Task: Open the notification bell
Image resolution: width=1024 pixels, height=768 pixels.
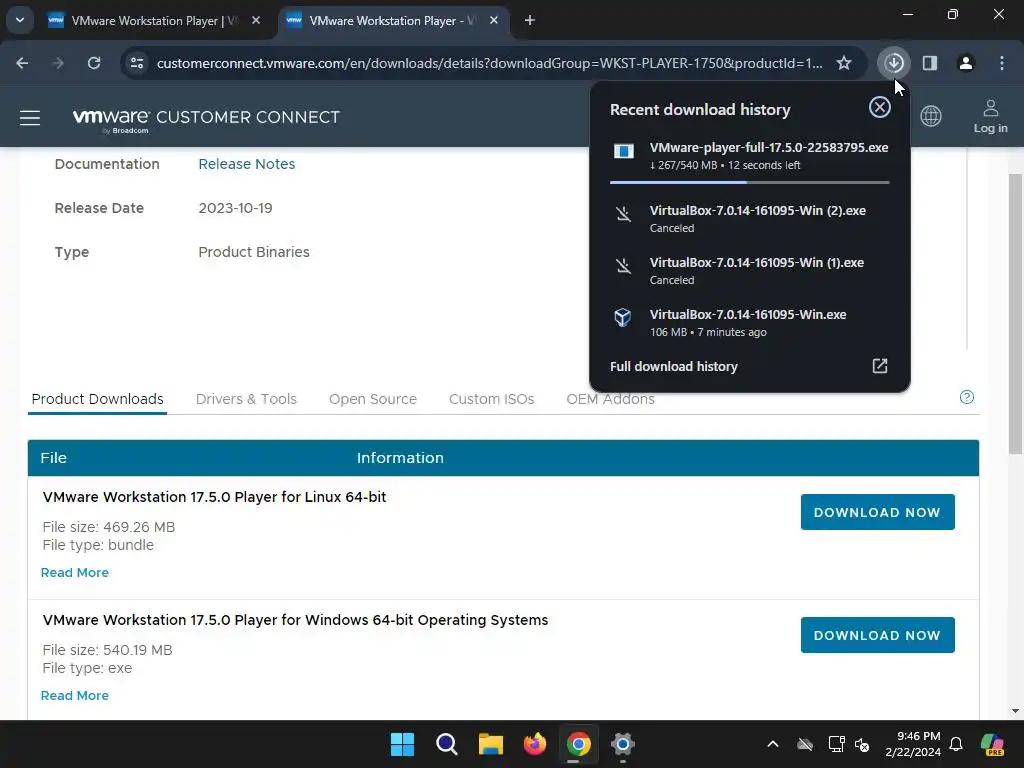Action: [956, 744]
